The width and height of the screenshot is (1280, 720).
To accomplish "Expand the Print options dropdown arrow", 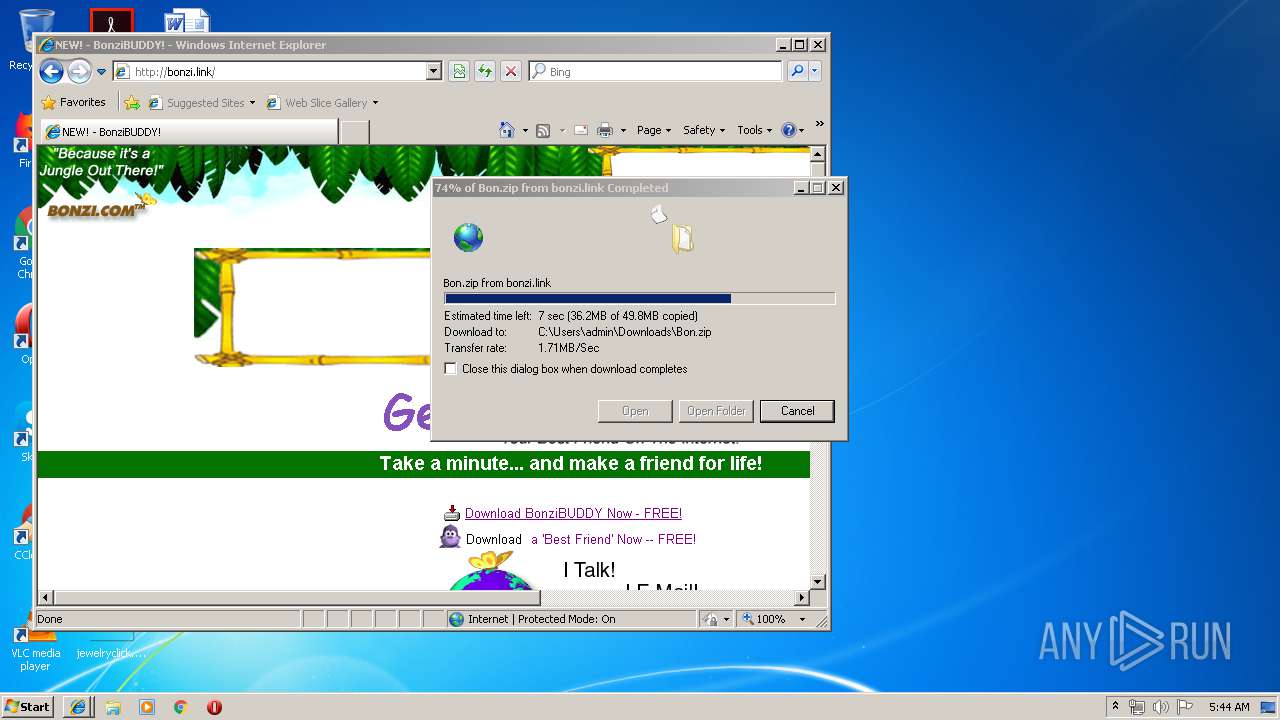I will (x=623, y=131).
